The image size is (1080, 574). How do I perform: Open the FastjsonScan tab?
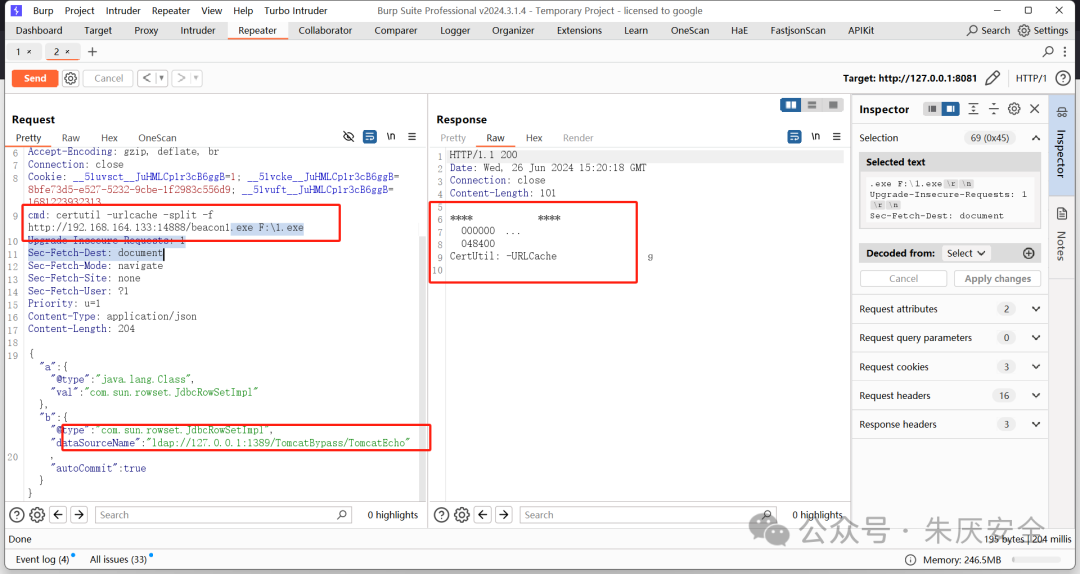coord(798,30)
